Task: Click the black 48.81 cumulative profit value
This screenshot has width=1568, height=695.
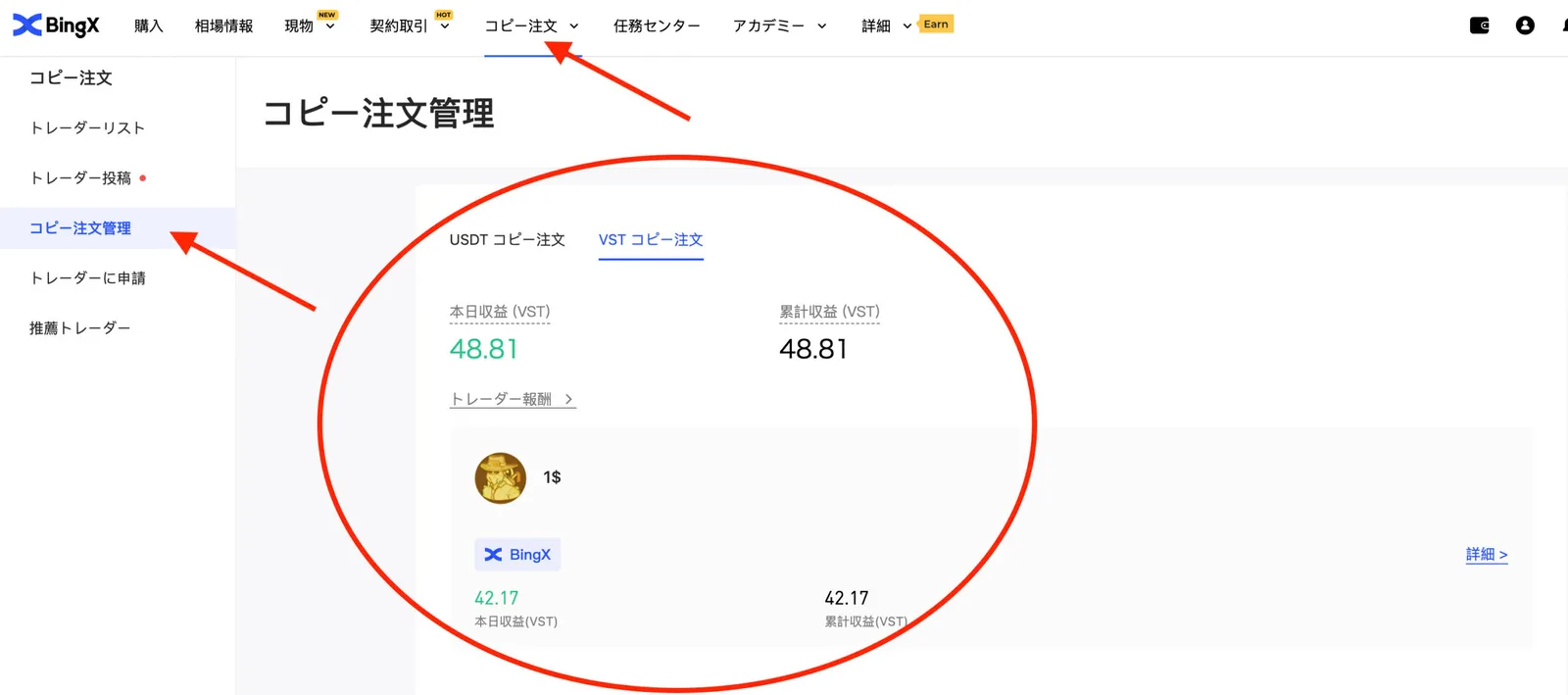Action: [813, 349]
